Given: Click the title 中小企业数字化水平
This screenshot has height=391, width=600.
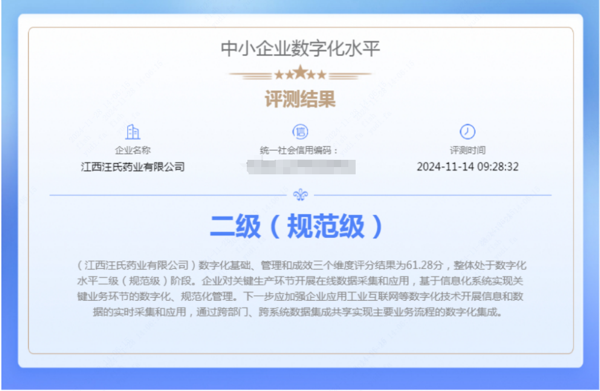Looking at the screenshot, I should pyautogui.click(x=300, y=49).
